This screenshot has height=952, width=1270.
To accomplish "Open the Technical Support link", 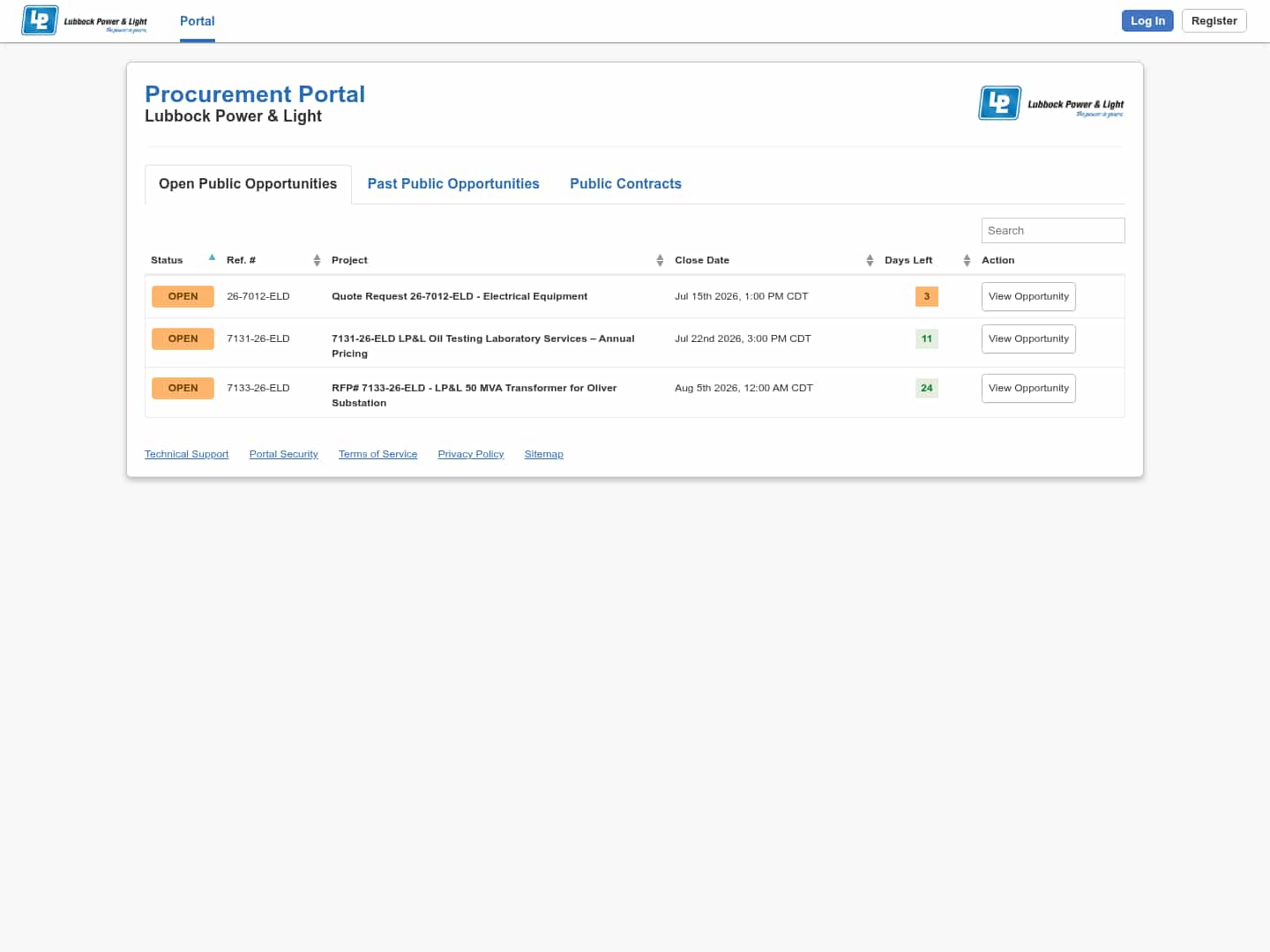I will tap(186, 454).
